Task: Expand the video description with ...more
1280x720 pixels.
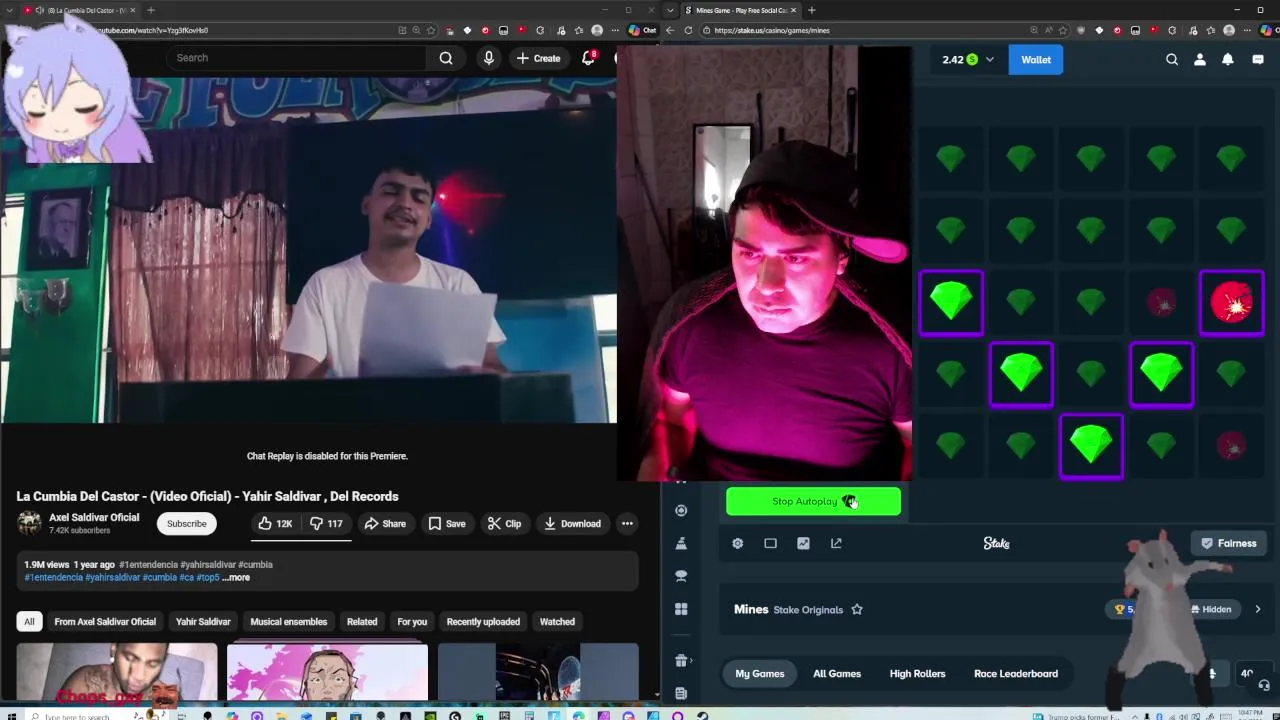Action: click(236, 577)
